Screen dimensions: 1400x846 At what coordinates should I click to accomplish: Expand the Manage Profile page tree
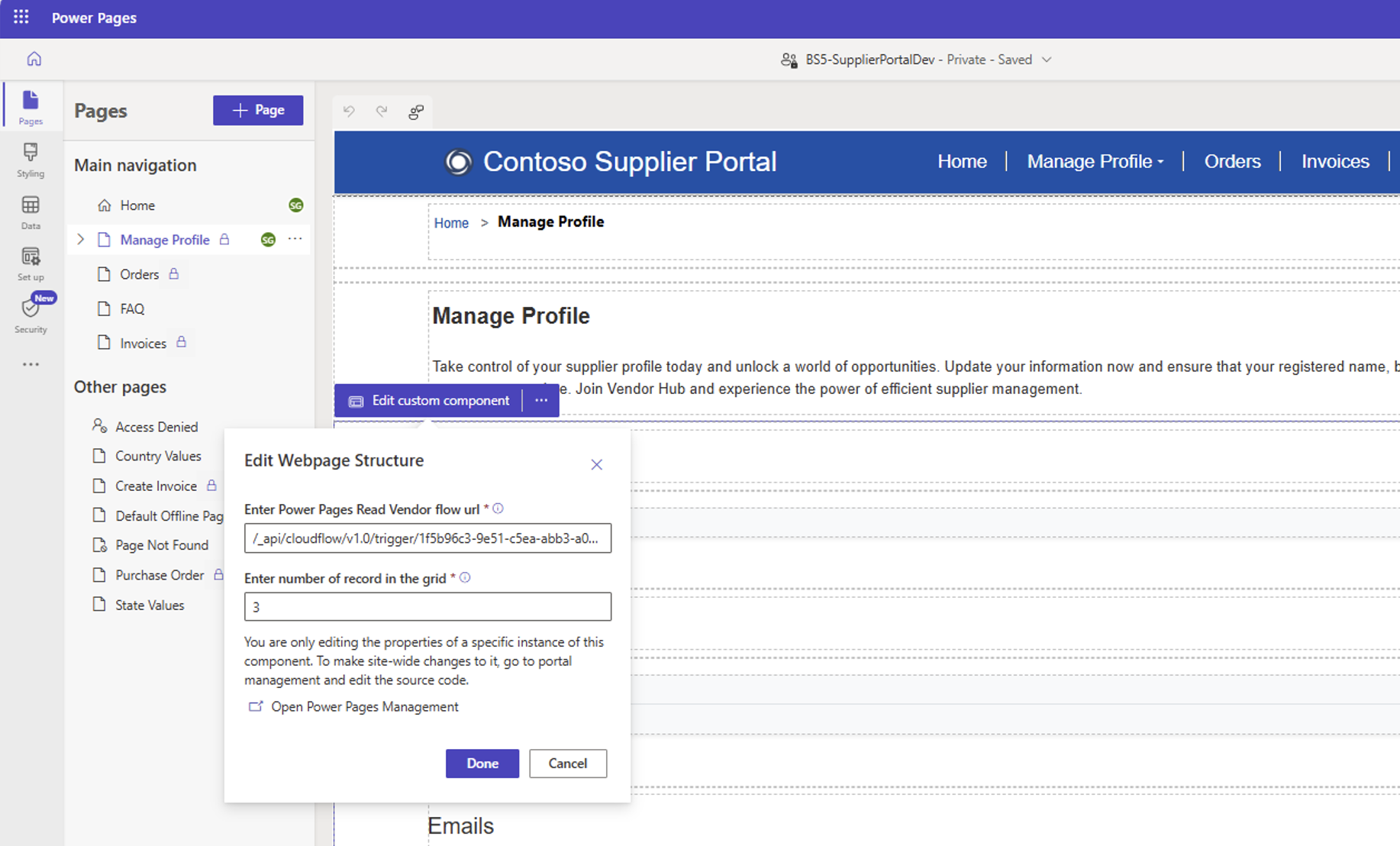[x=81, y=240]
